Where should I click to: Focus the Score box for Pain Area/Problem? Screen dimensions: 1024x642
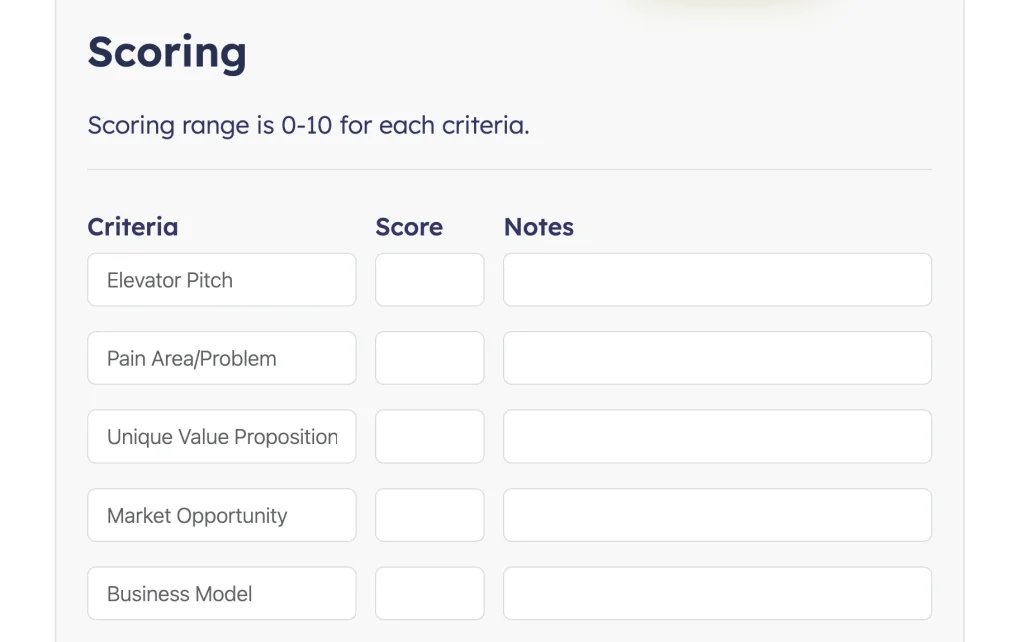[429, 358]
